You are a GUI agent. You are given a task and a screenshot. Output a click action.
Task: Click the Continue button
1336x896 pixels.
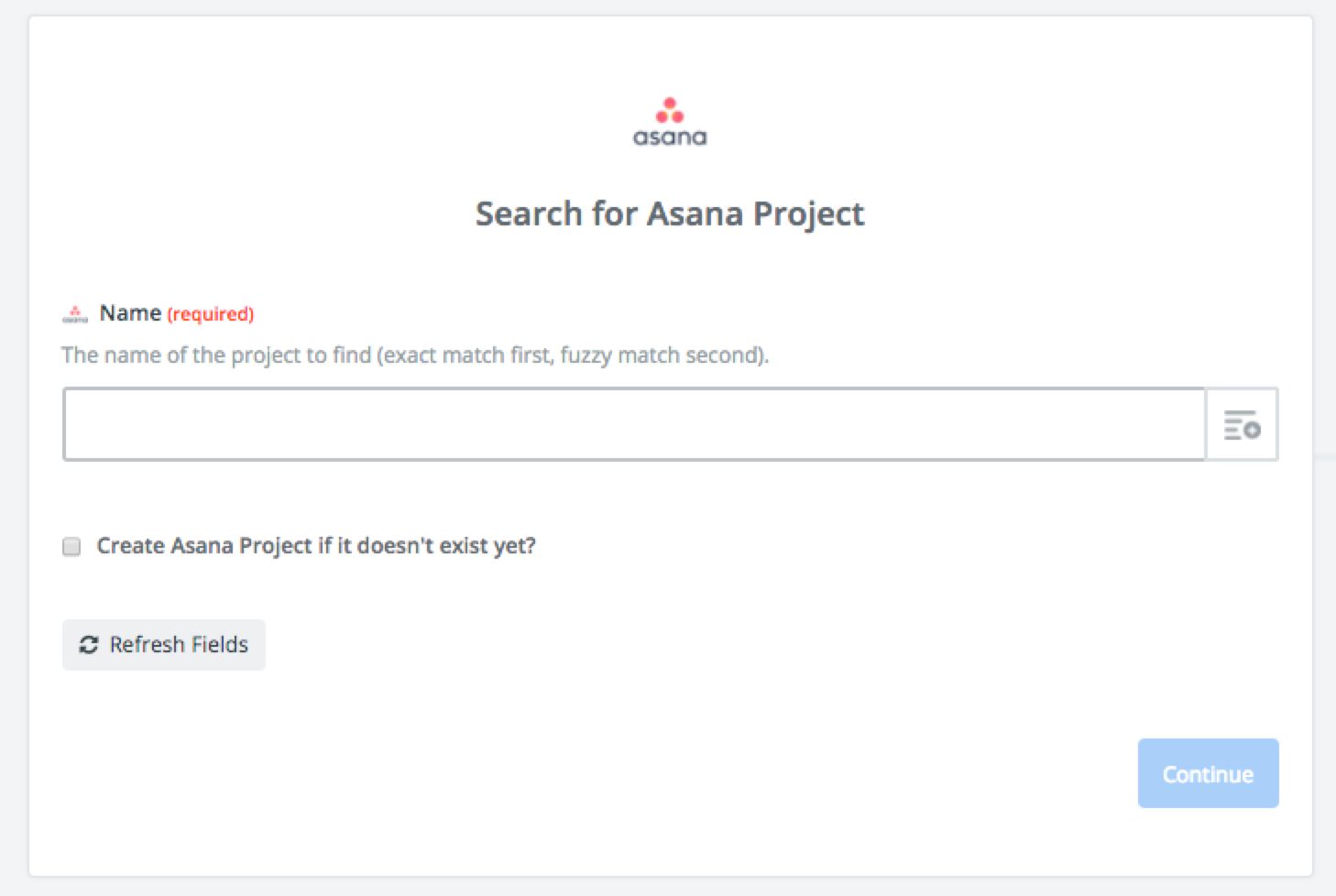1208,773
